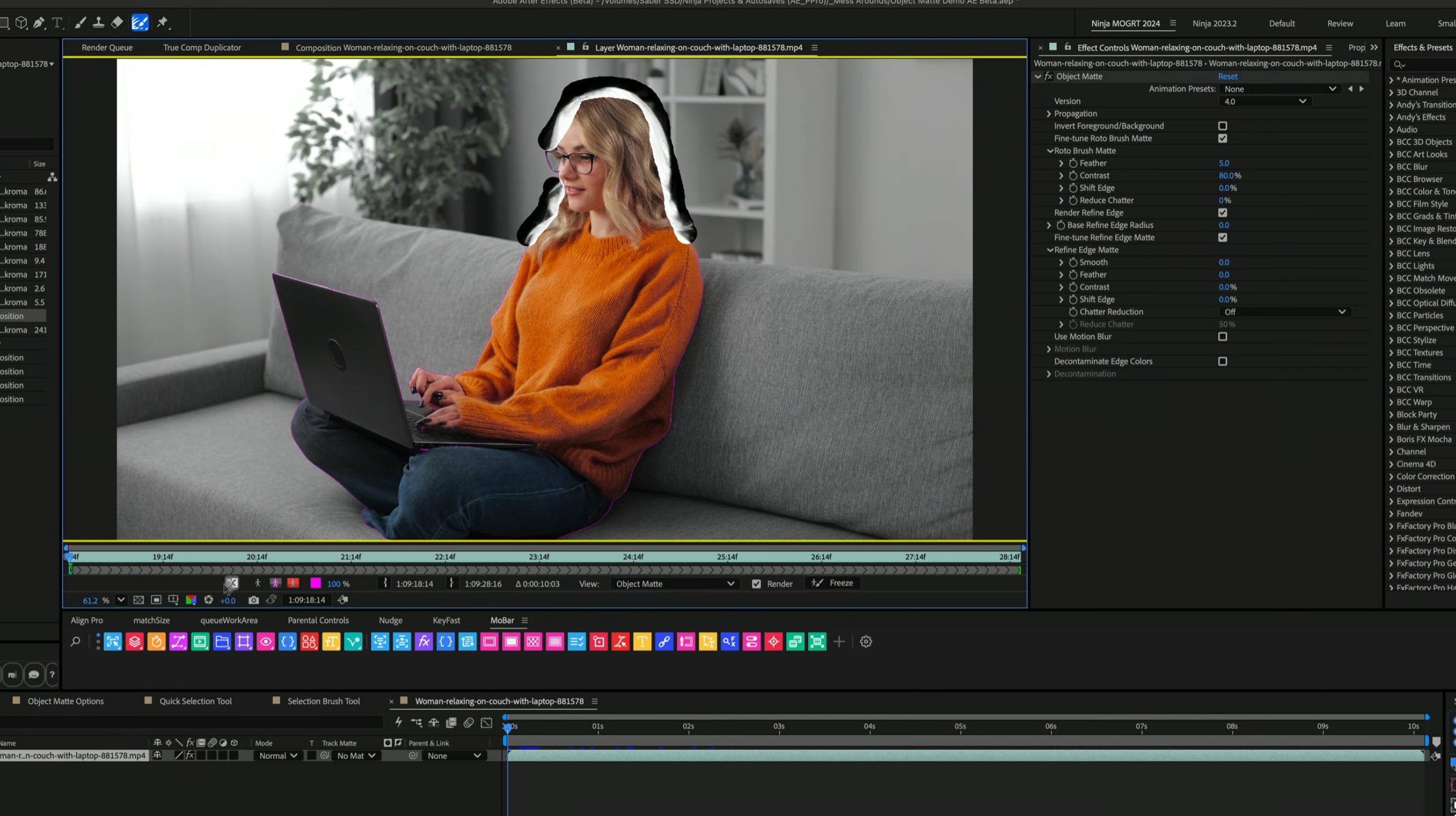Click the Freeze button
This screenshot has height=816, width=1456.
coord(833,583)
